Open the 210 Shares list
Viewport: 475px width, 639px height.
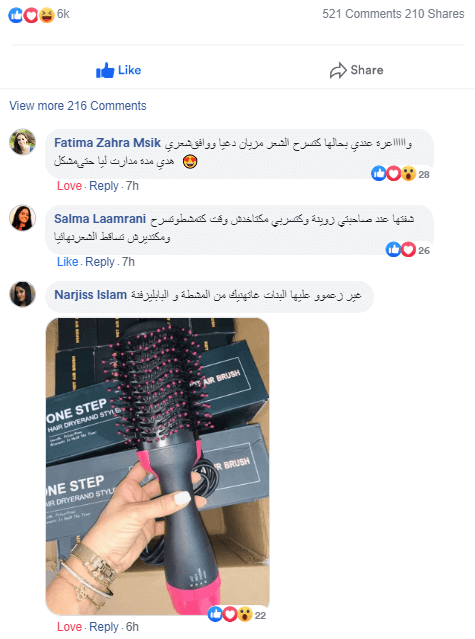(435, 14)
